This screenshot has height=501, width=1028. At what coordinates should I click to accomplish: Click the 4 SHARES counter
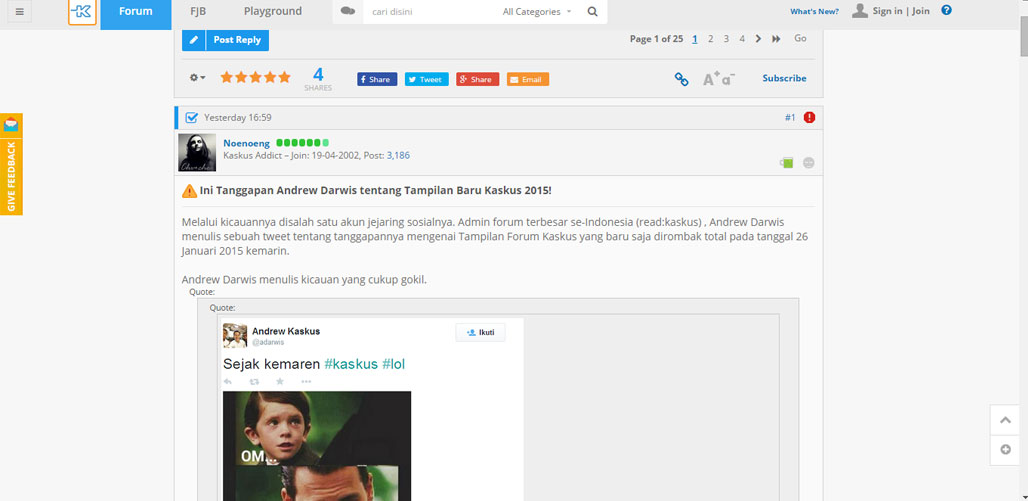pos(318,79)
